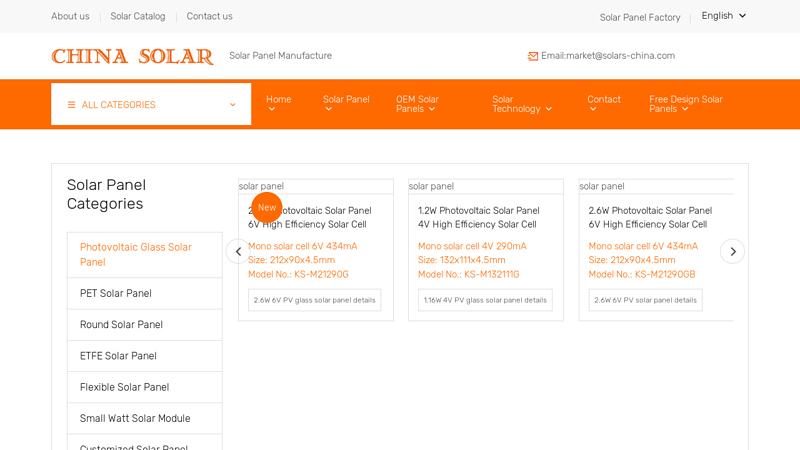This screenshot has height=450, width=800.
Task: Open the product image above KS-M132111G
Action: click(x=486, y=186)
